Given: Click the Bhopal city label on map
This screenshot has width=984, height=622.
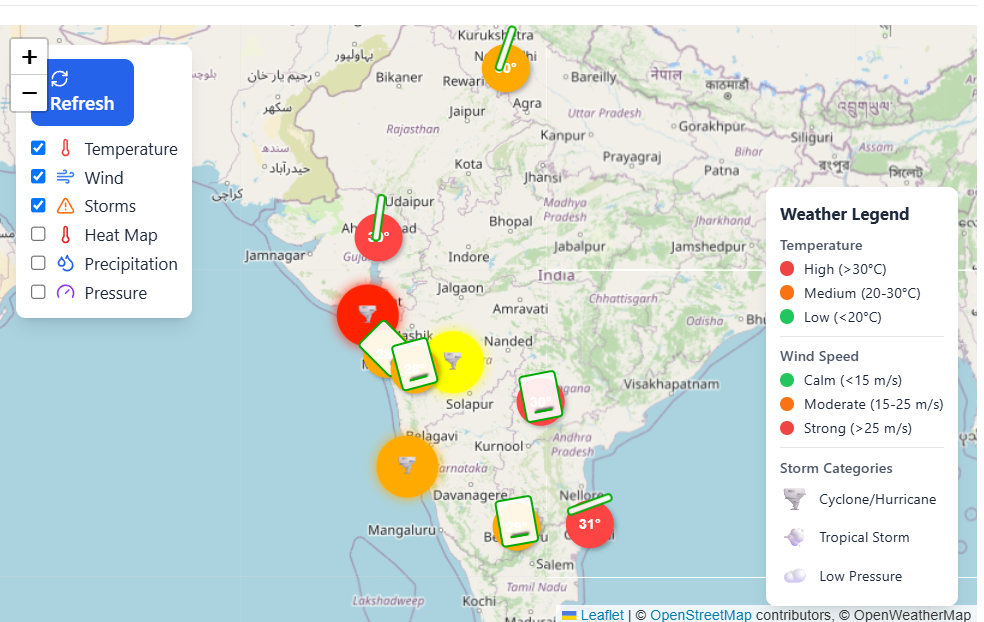Looking at the screenshot, I should (510, 222).
